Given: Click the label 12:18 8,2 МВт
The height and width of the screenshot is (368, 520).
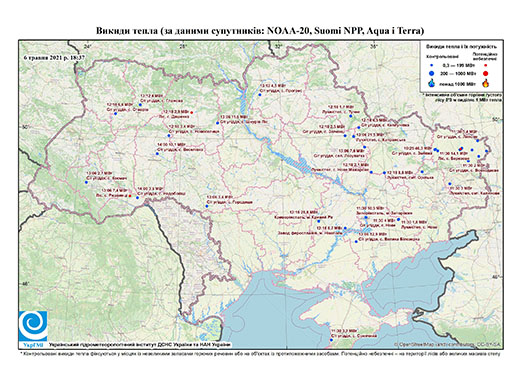Looking at the screenshot, I should [329, 228].
